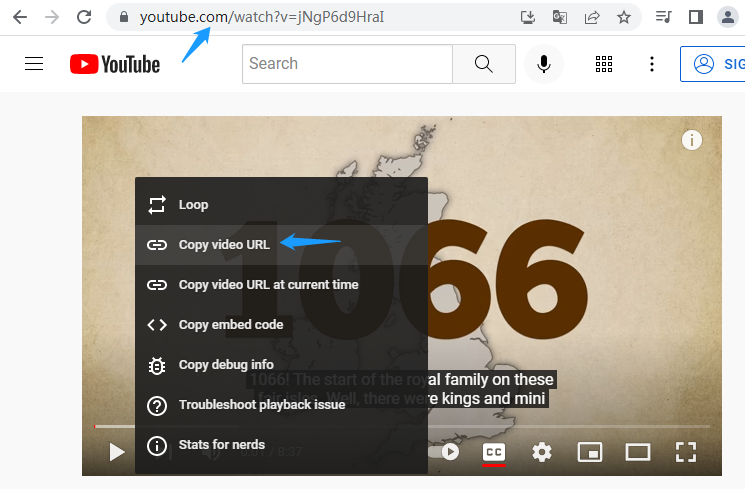Click the YouTube Search field
The width and height of the screenshot is (745, 489).
347,64
